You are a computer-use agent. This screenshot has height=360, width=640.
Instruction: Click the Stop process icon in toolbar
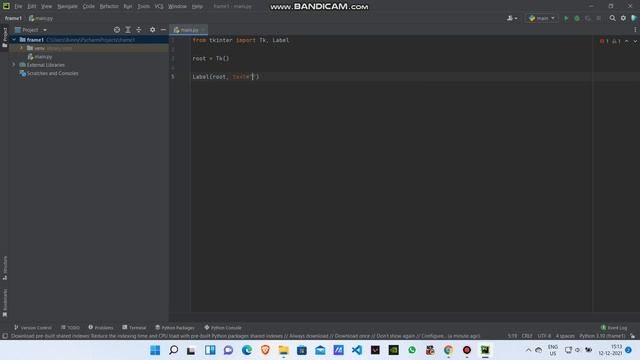click(x=598, y=18)
